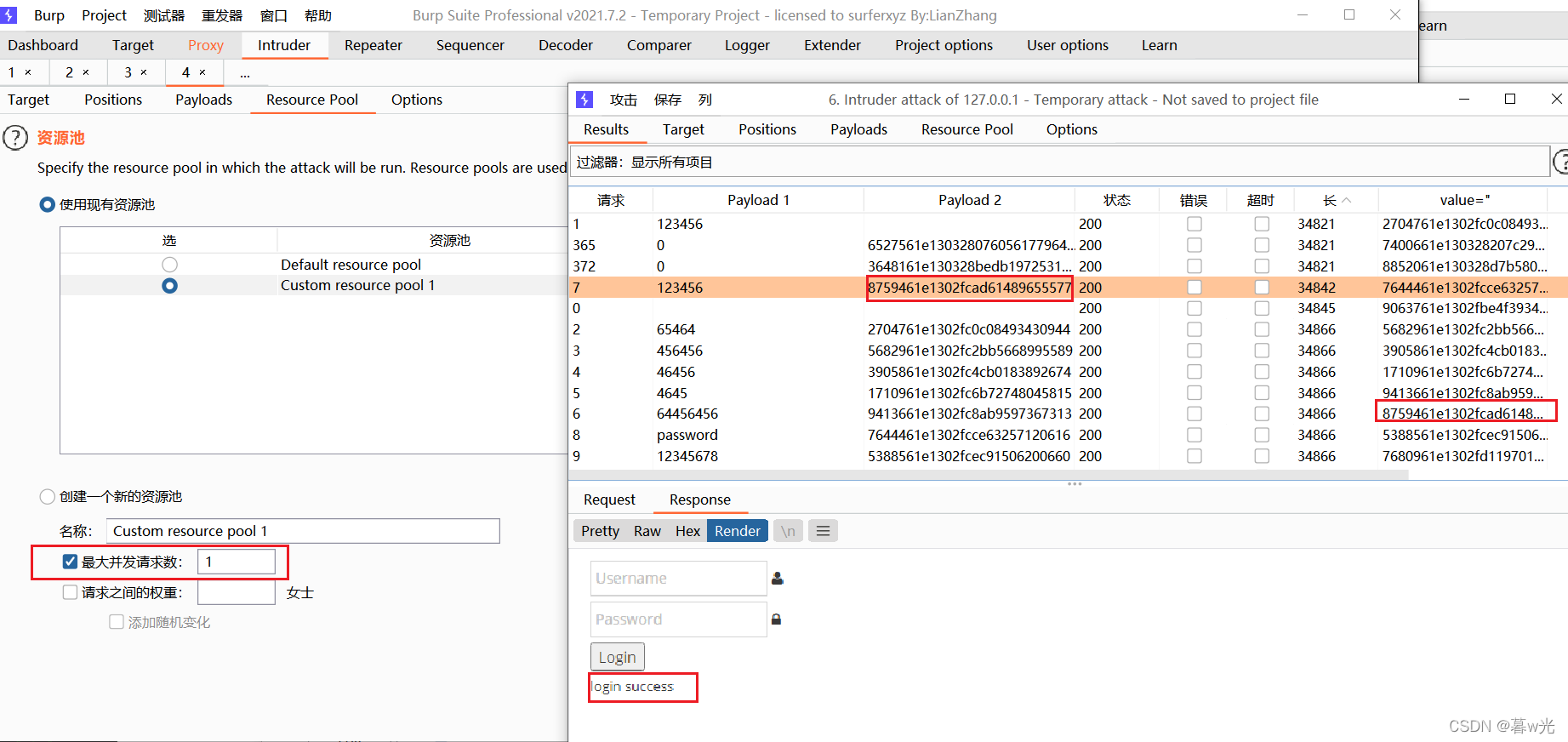Sort results by 状态 column header
This screenshot has width=1568, height=742.
click(1117, 200)
